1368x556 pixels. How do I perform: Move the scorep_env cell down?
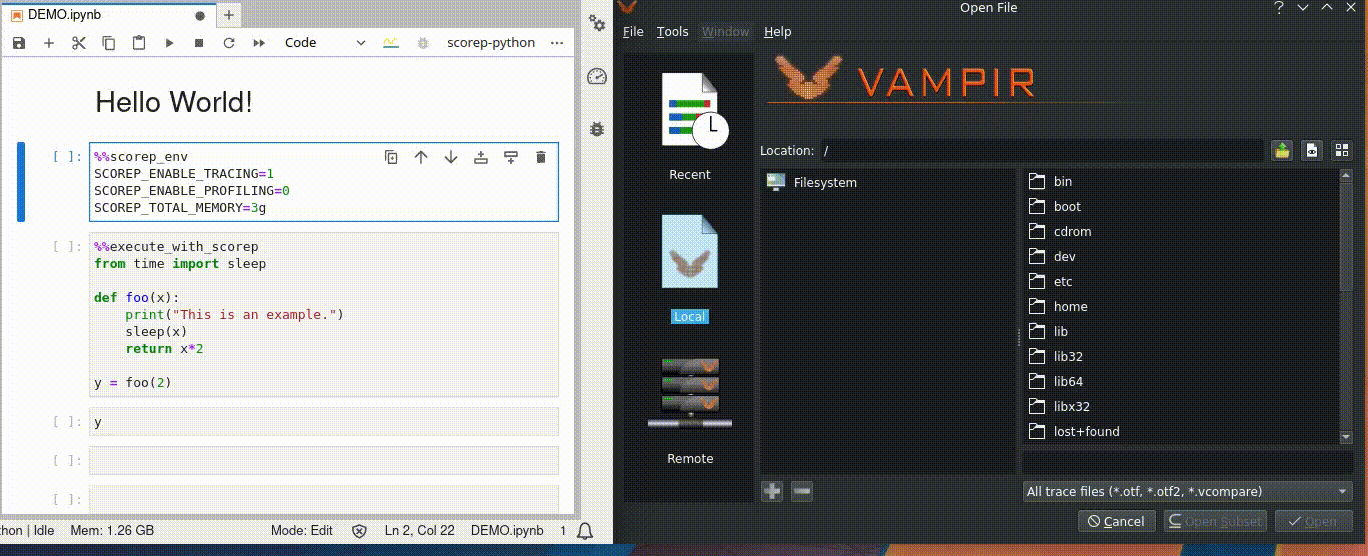click(x=451, y=157)
